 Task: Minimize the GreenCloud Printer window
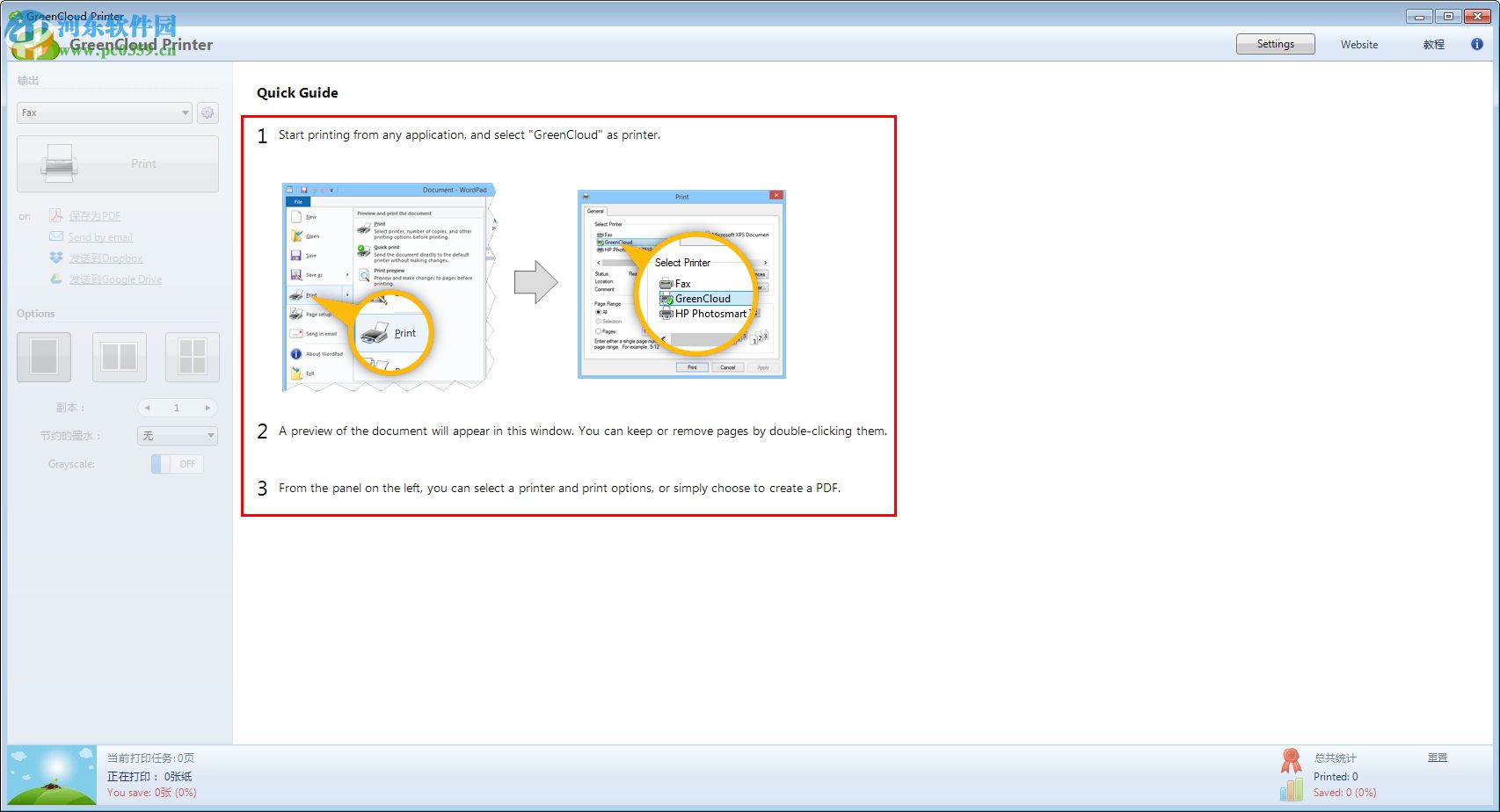pos(1419,16)
